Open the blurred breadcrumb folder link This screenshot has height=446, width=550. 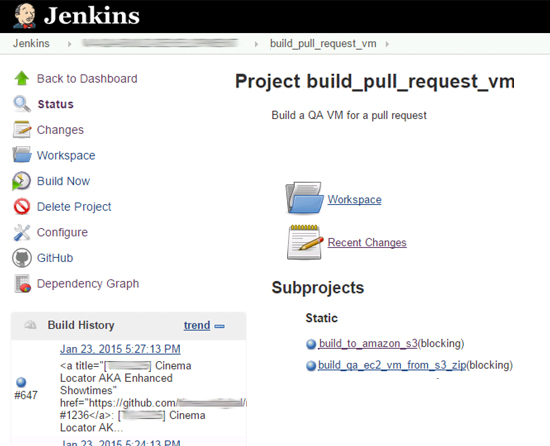[x=160, y=43]
